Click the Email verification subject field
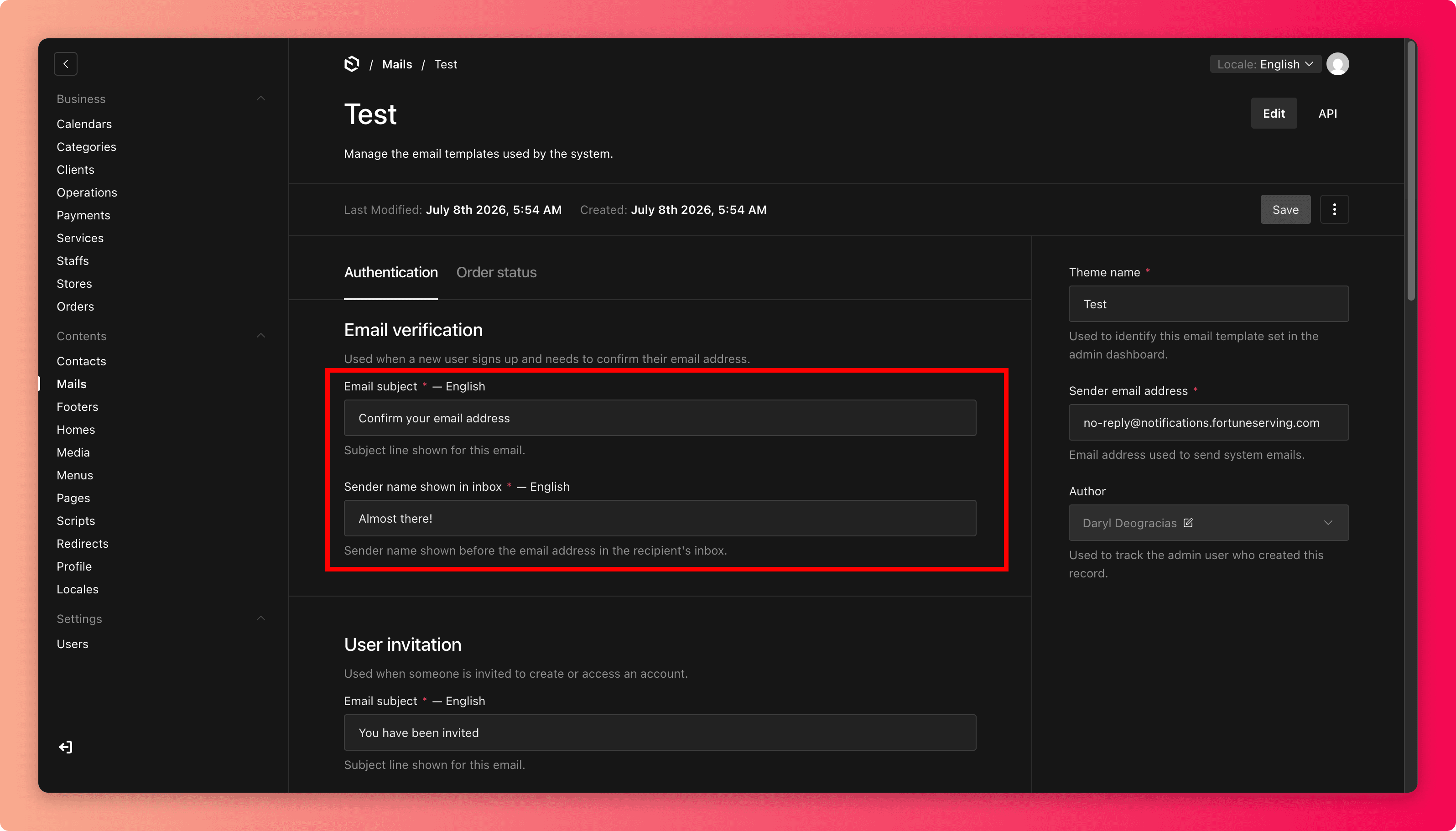Viewport: 1456px width, 831px height. (660, 418)
